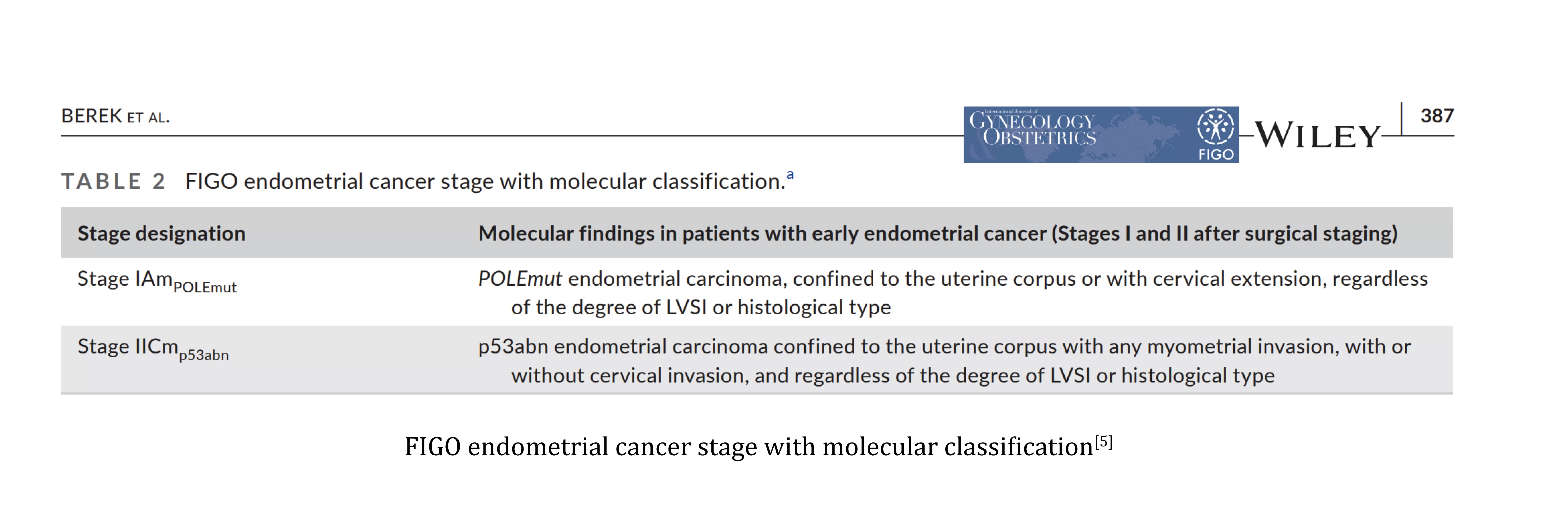Screen dimensions: 1568x506
Task: Click the FIGO endometrial cancer table title text
Action: 485,181
